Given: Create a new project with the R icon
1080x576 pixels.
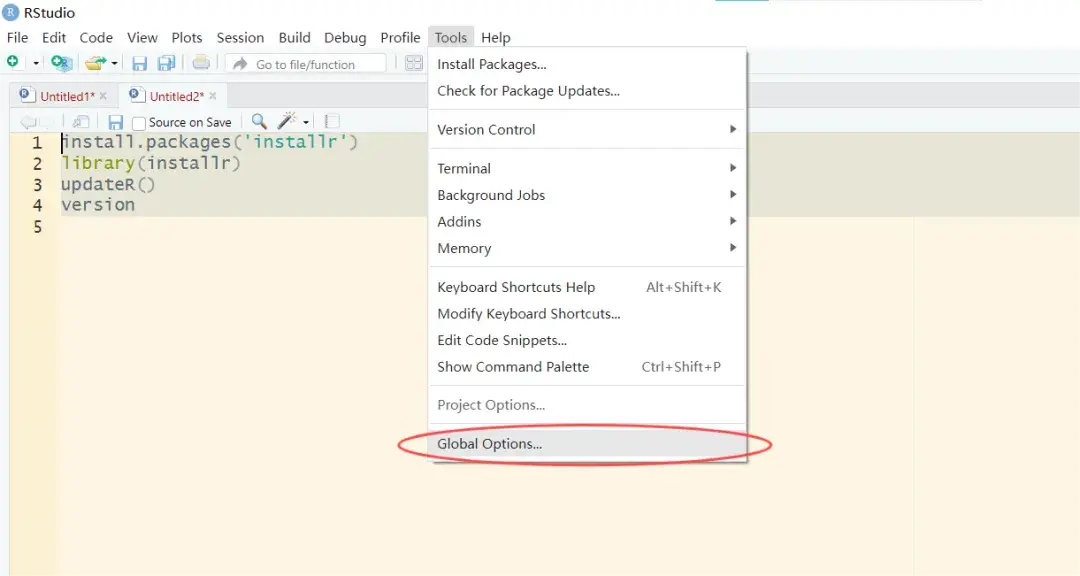Looking at the screenshot, I should [x=60, y=62].
